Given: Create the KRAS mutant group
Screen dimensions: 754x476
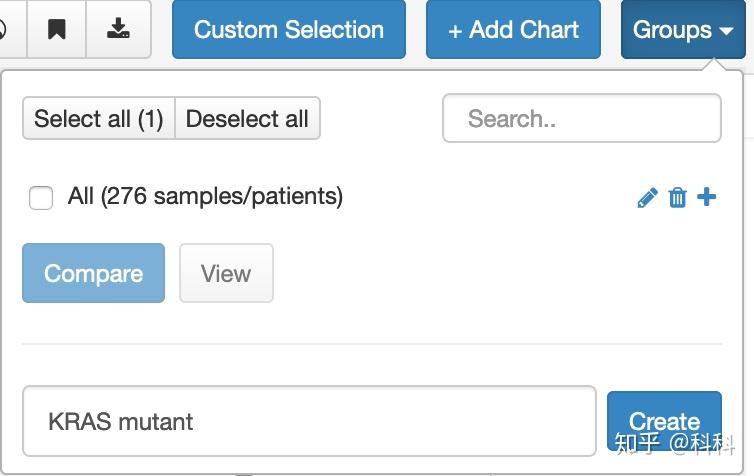Looking at the screenshot, I should click(664, 421).
